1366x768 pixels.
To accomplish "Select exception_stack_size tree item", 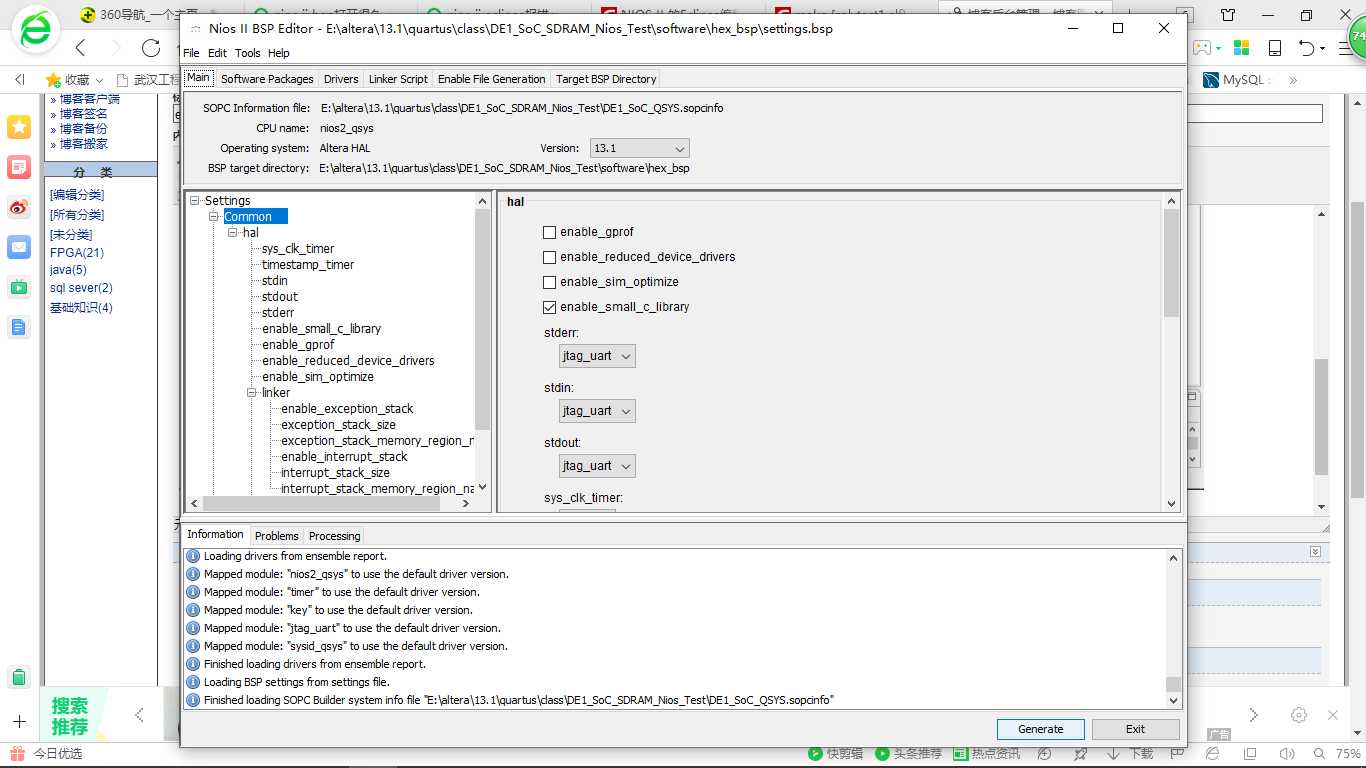I will pyautogui.click(x=338, y=425).
